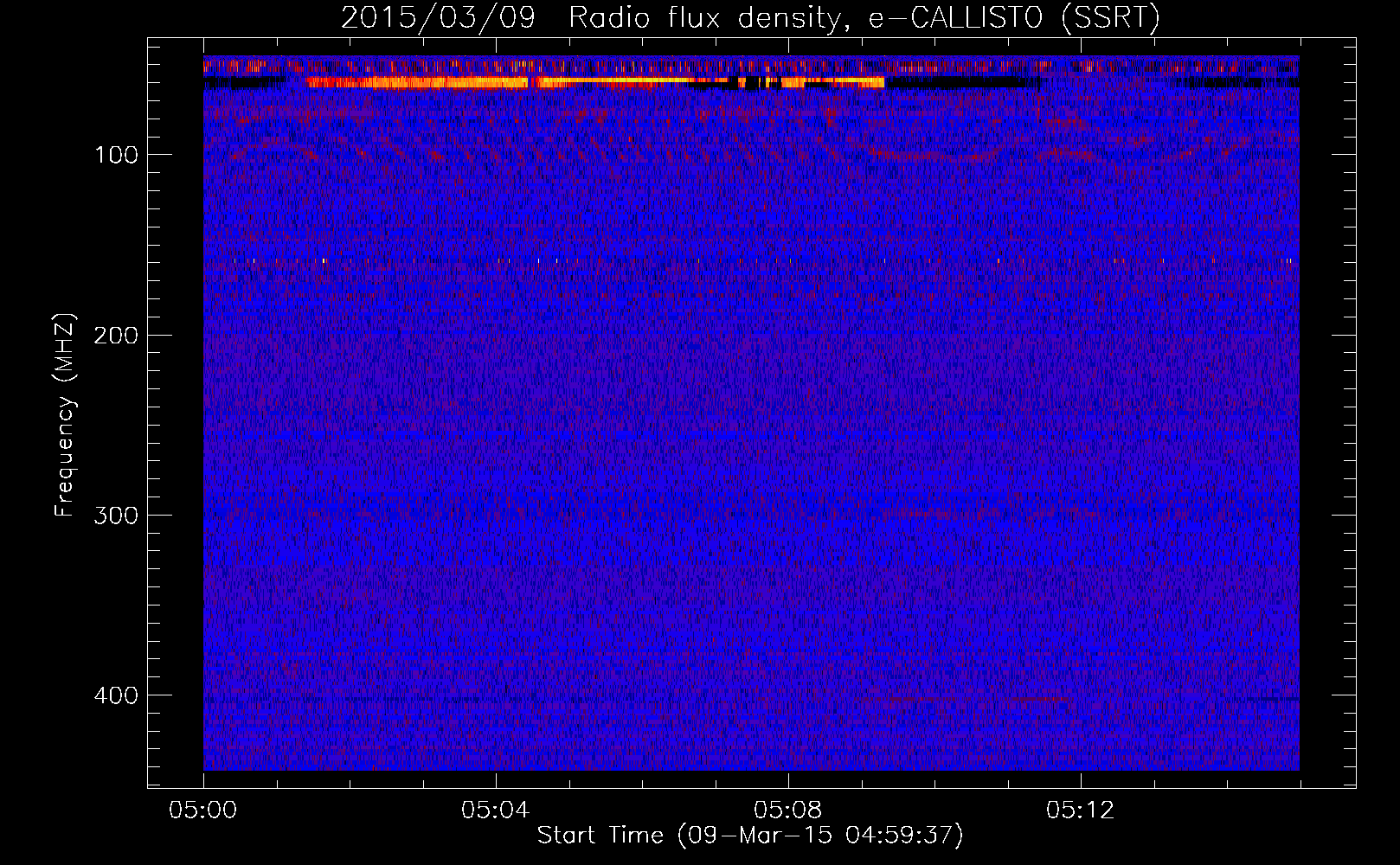This screenshot has width=1400, height=865.
Task: Click the '05:04' time tick label
Action: pyautogui.click(x=496, y=811)
